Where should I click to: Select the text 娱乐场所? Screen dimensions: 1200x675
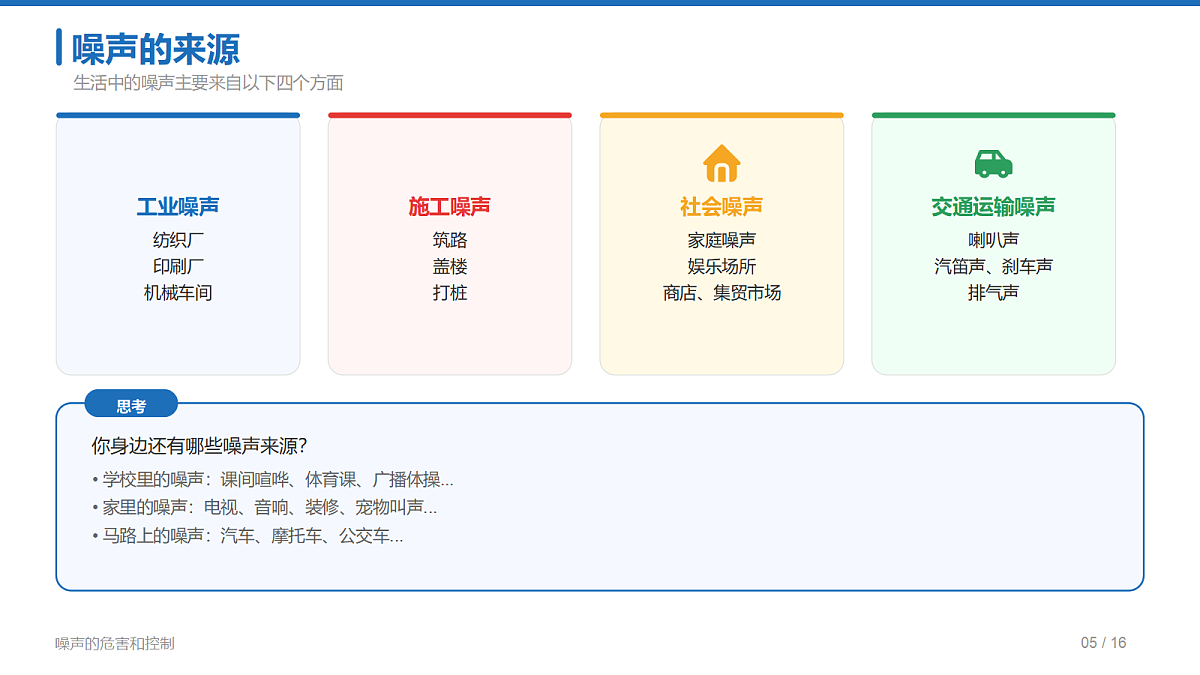click(722, 266)
